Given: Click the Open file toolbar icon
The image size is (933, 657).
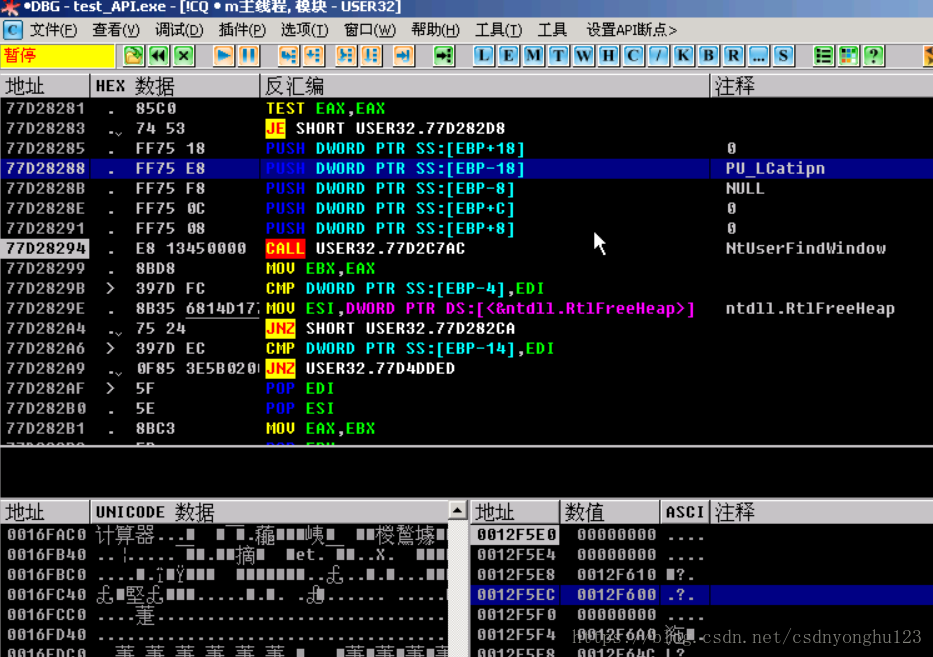Looking at the screenshot, I should pyautogui.click(x=133, y=56).
